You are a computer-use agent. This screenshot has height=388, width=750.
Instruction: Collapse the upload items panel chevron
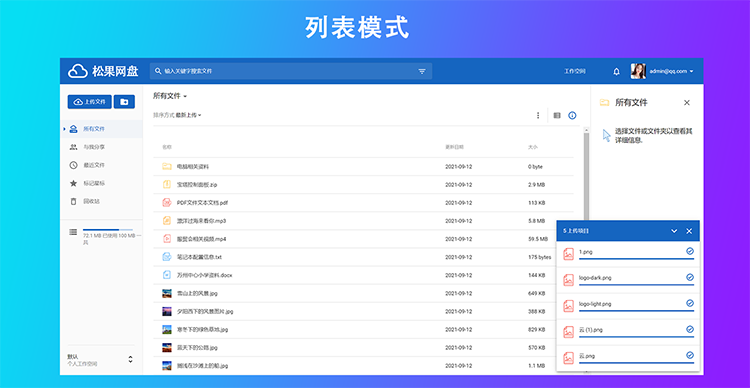pos(674,231)
